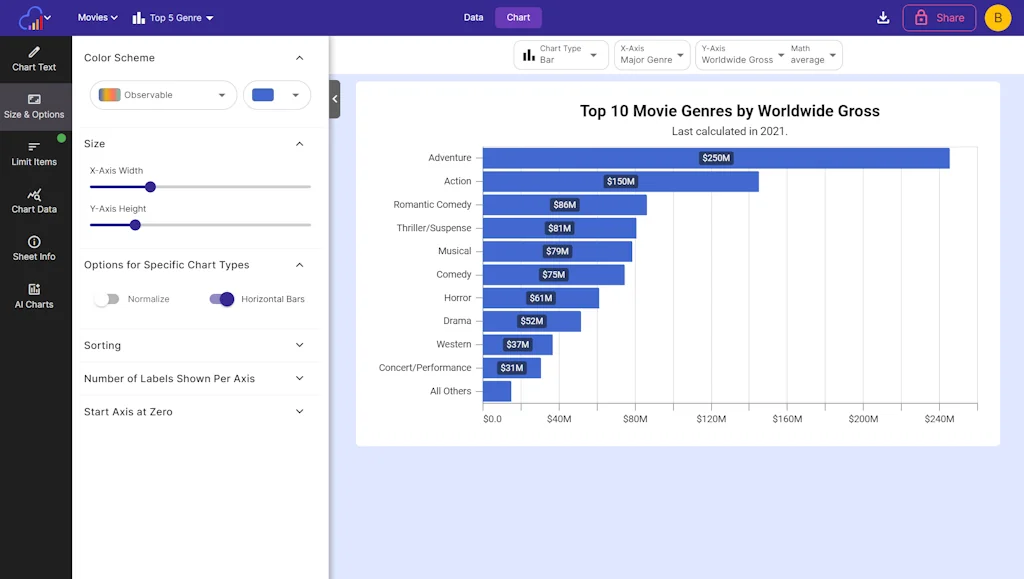Expand the Sorting section

[195, 346]
